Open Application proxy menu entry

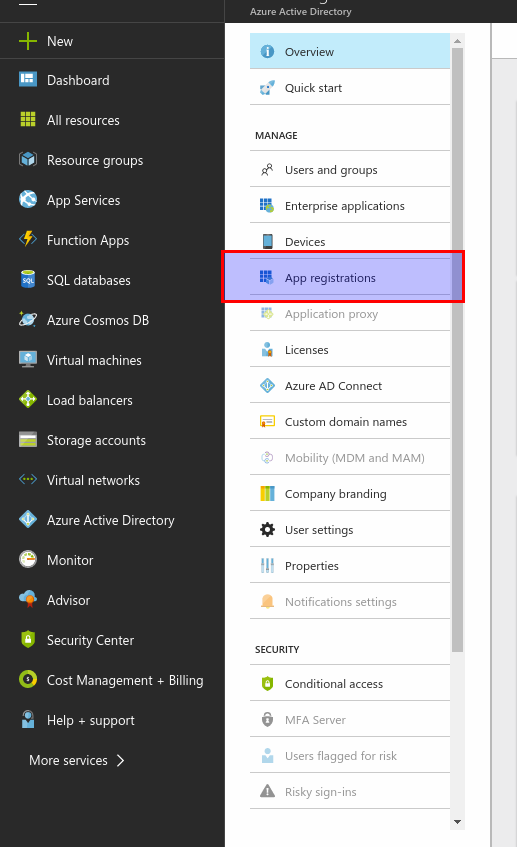[350, 314]
